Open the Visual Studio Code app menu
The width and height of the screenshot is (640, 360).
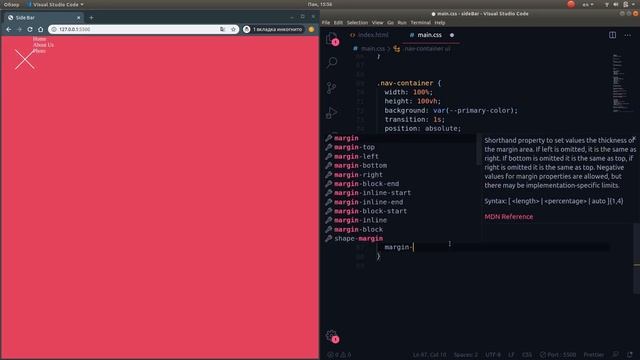click(55, 4)
